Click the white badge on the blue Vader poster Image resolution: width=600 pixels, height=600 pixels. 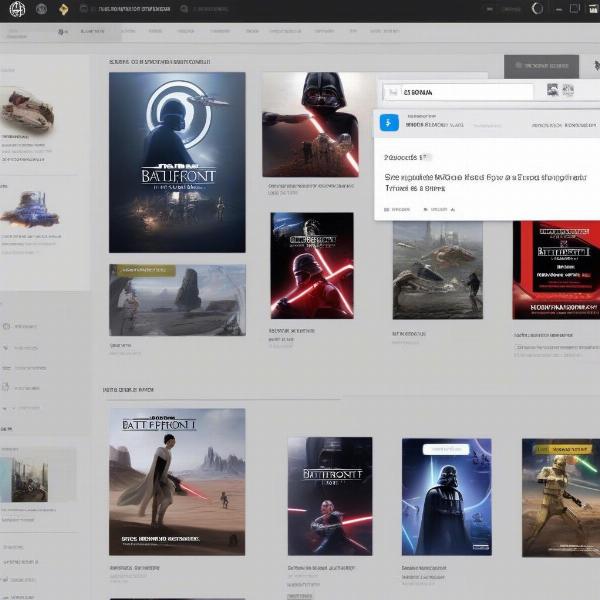coord(446,449)
